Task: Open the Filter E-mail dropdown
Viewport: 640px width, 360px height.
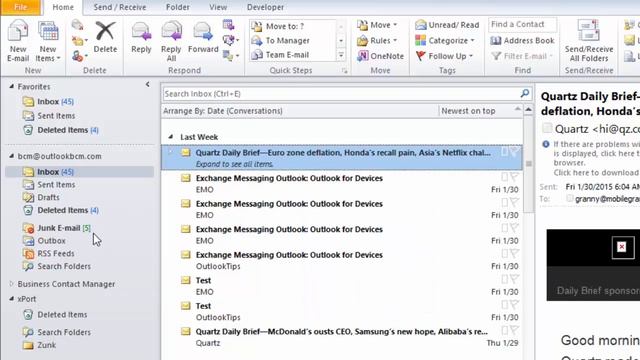Action: click(x=522, y=56)
